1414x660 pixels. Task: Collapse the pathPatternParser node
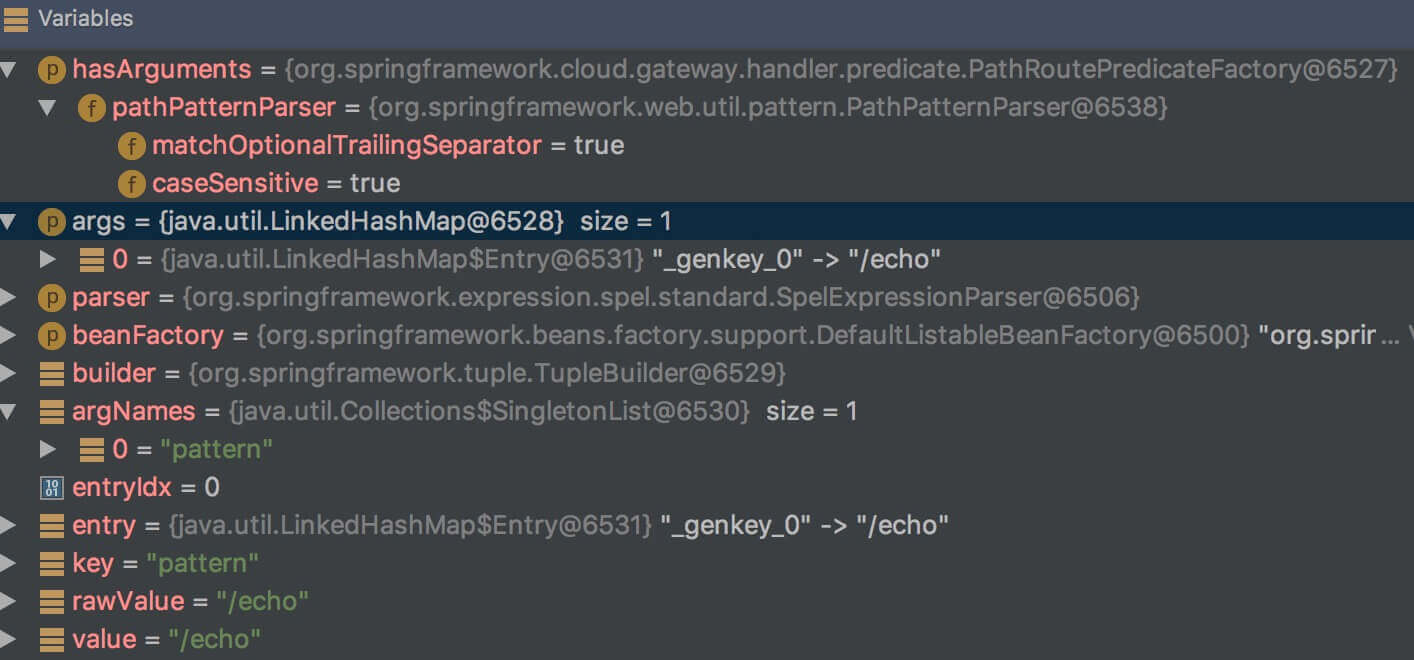[47, 108]
